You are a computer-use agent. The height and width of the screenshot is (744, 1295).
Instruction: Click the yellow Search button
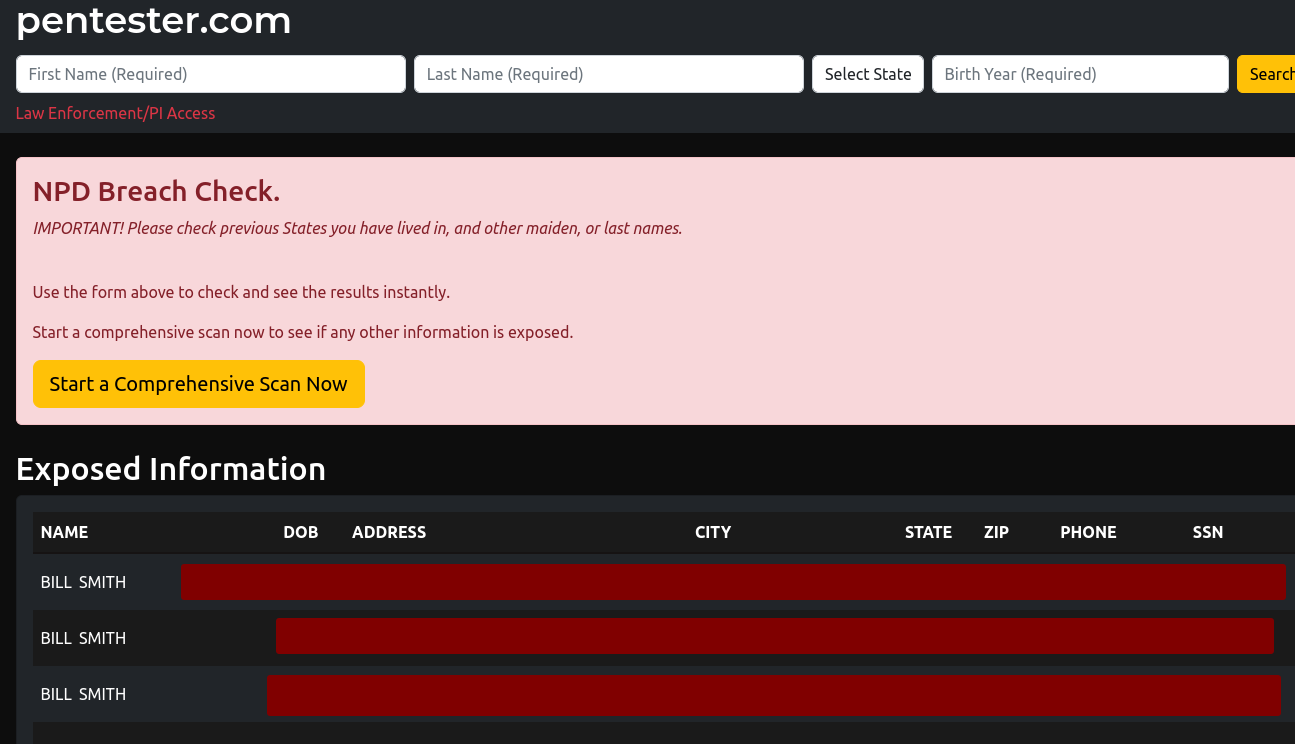point(1267,74)
